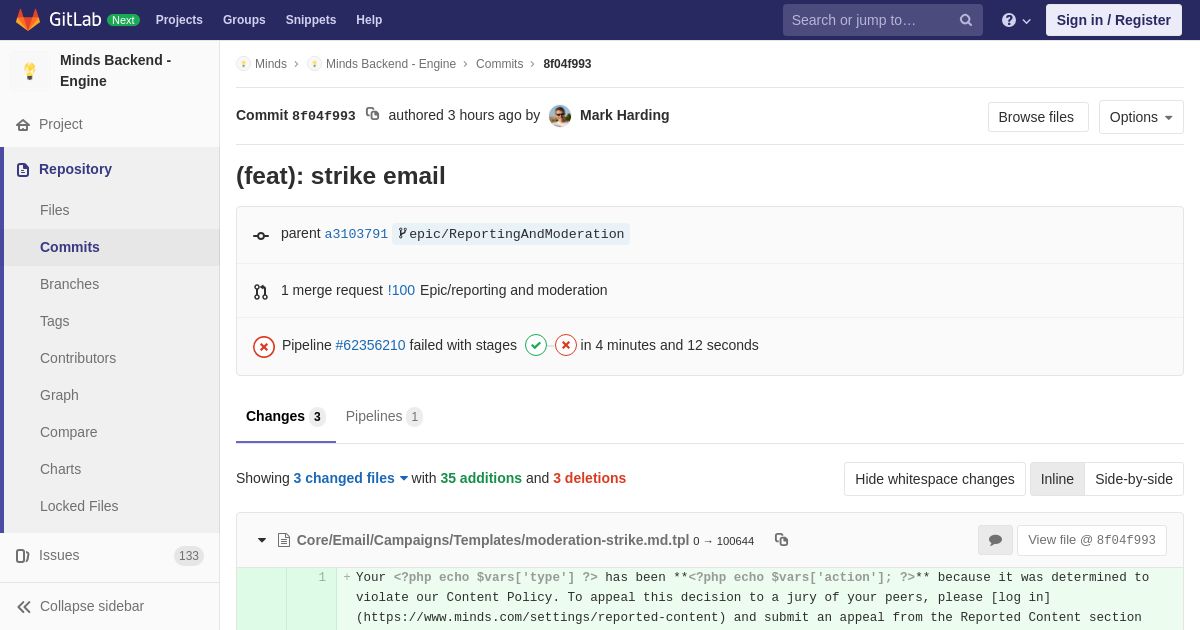The image size is (1200, 630).
Task: Open the Pipelines tab
Action: pos(384,416)
